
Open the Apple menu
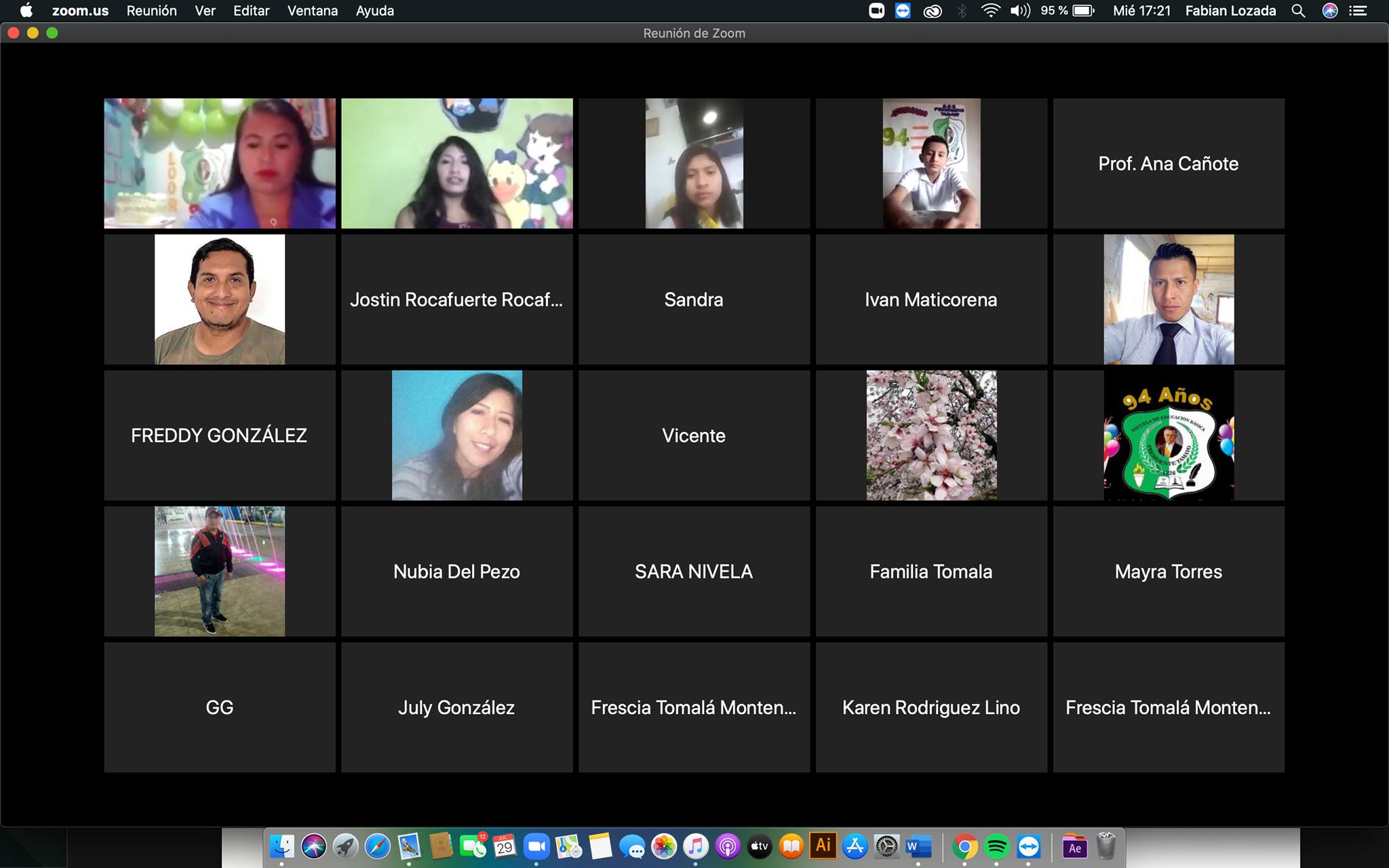[x=26, y=11]
